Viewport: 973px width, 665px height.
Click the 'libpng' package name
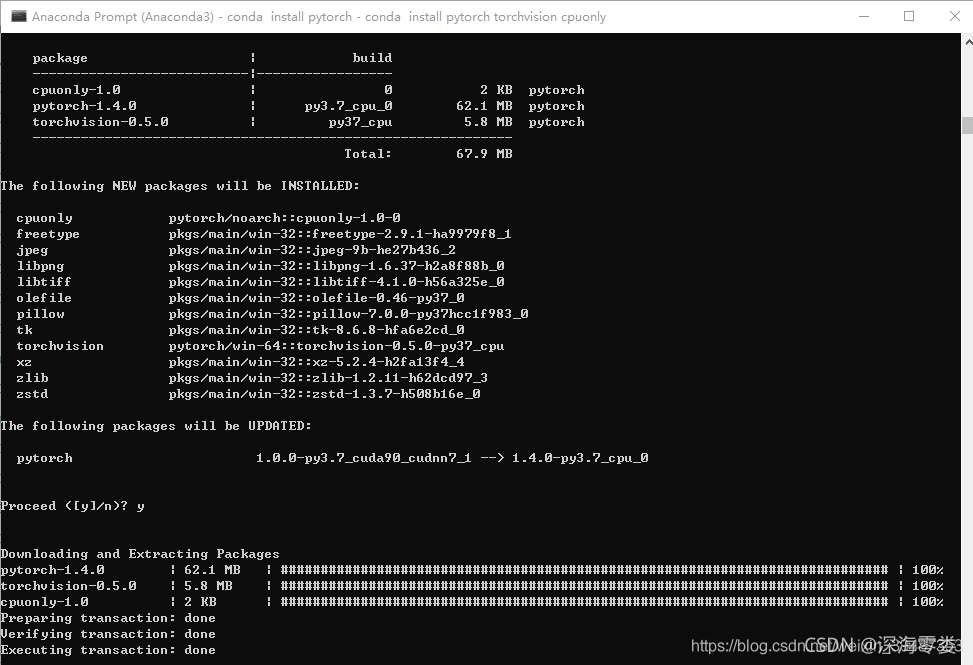40,266
